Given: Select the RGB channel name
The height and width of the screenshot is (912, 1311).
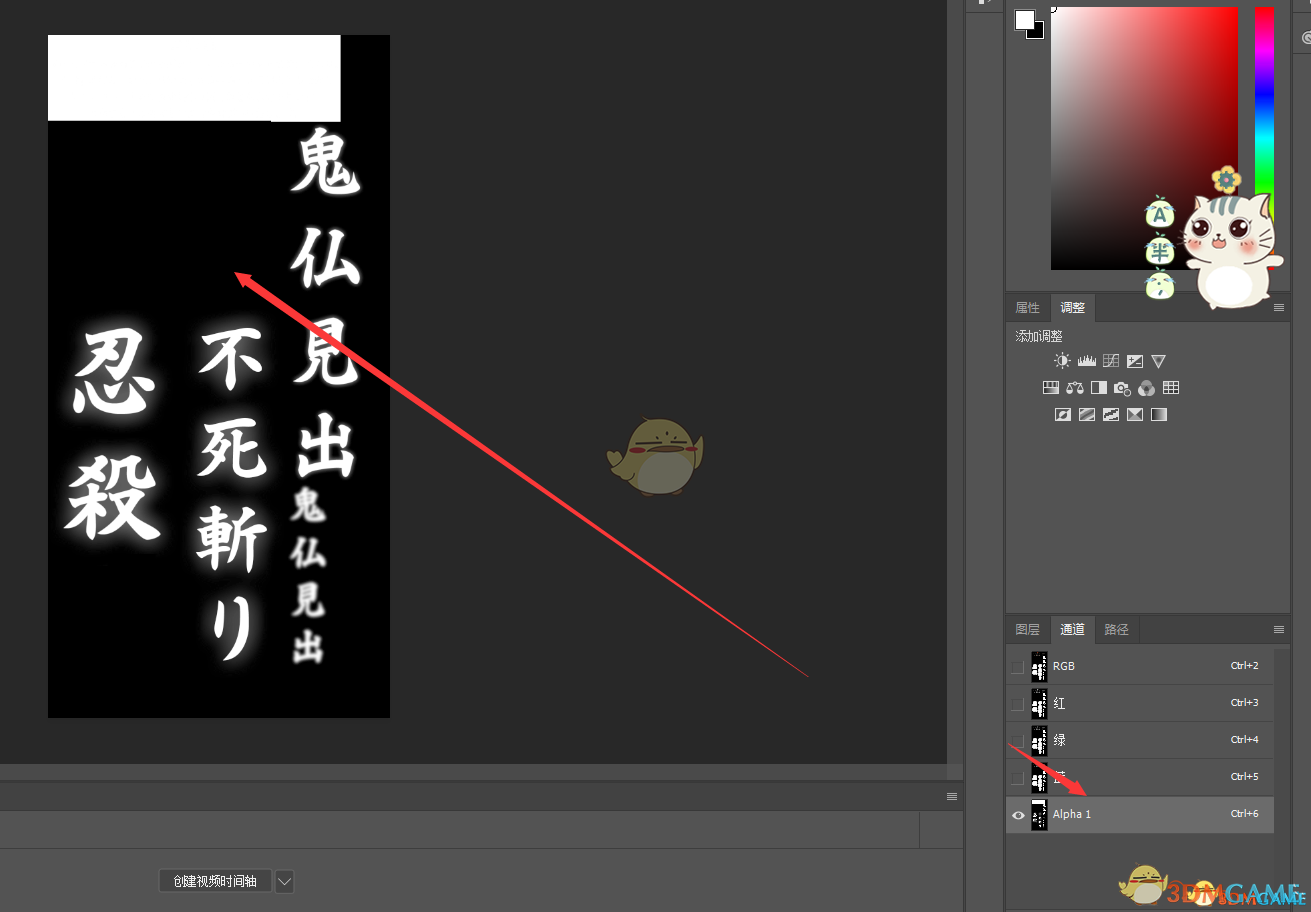Looking at the screenshot, I should point(1063,667).
